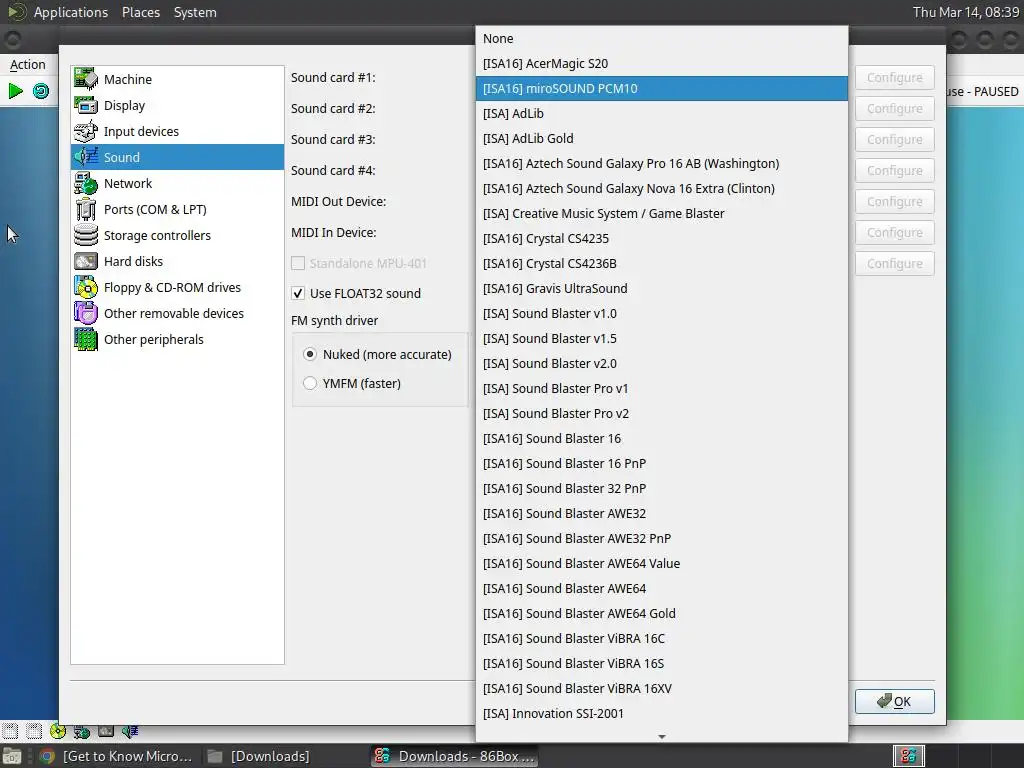Click the hard disk status bar icon

(106, 731)
